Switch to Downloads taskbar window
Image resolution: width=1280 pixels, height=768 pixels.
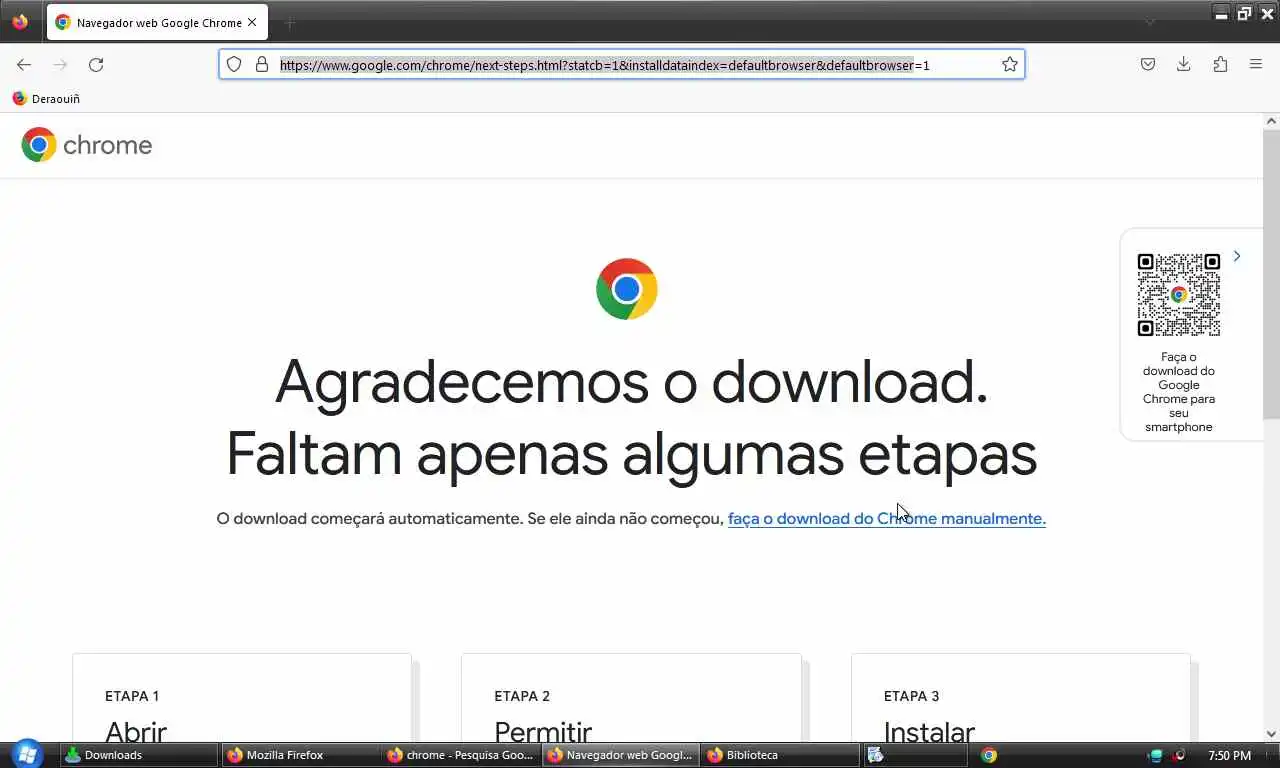coord(139,755)
